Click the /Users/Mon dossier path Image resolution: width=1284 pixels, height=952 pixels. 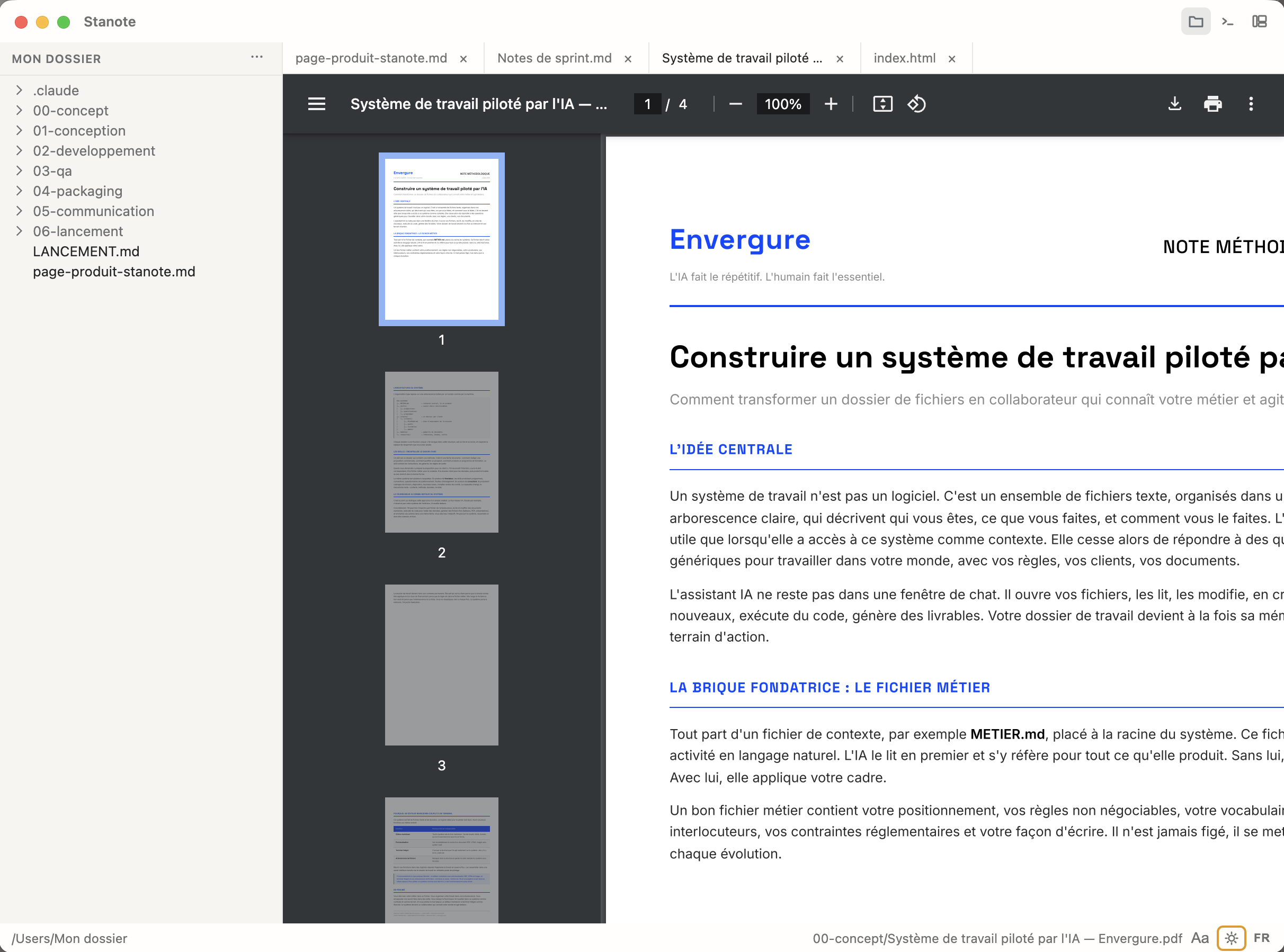coord(69,938)
